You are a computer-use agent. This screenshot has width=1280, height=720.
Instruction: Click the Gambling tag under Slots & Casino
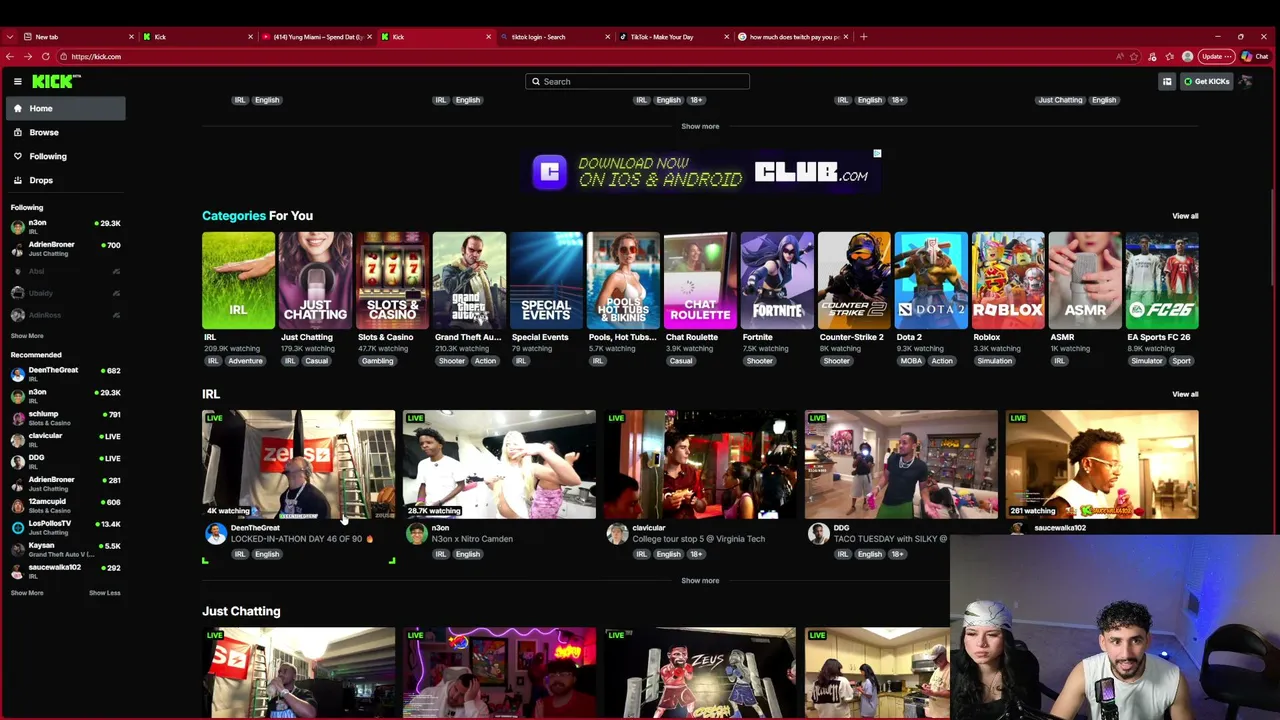pos(377,361)
